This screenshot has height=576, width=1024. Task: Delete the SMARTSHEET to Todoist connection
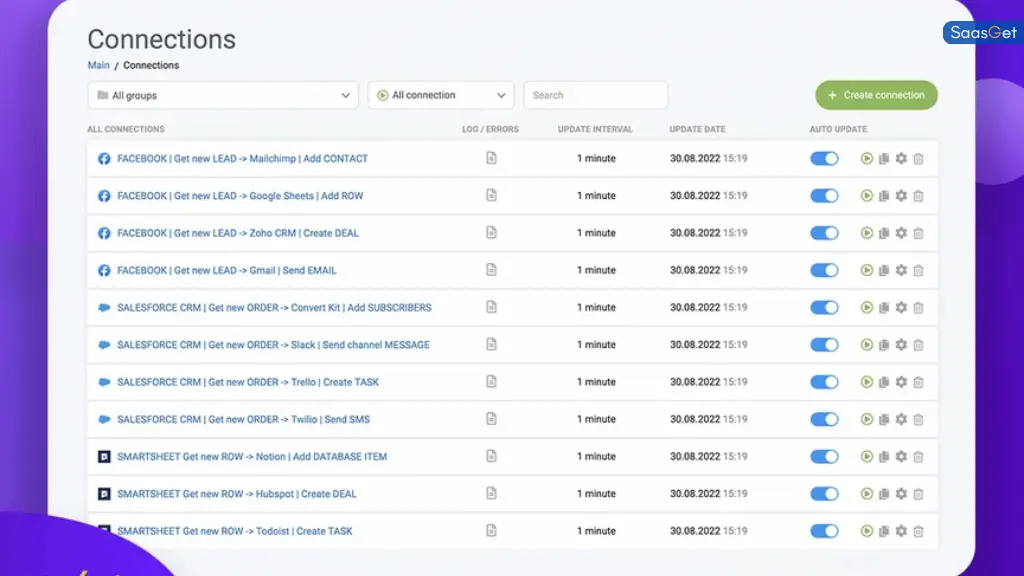click(918, 531)
